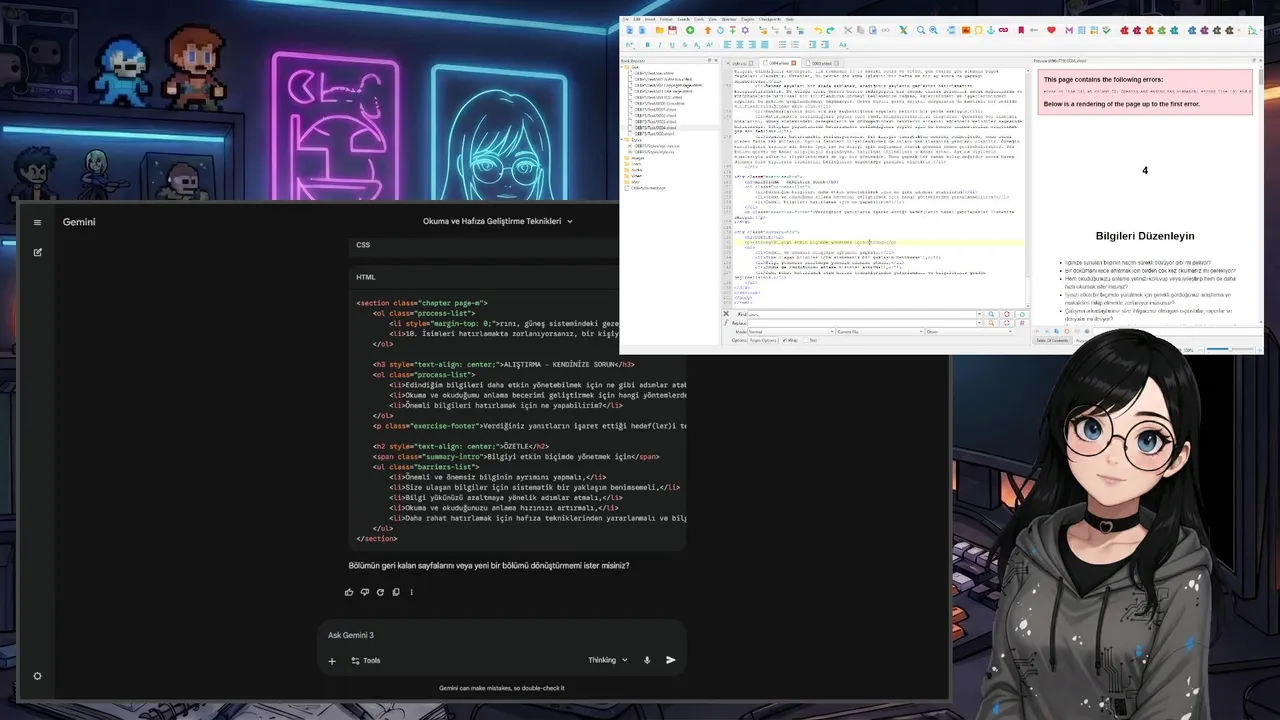
Task: Click Save icon in Sigil toolbar
Action: coord(672,30)
